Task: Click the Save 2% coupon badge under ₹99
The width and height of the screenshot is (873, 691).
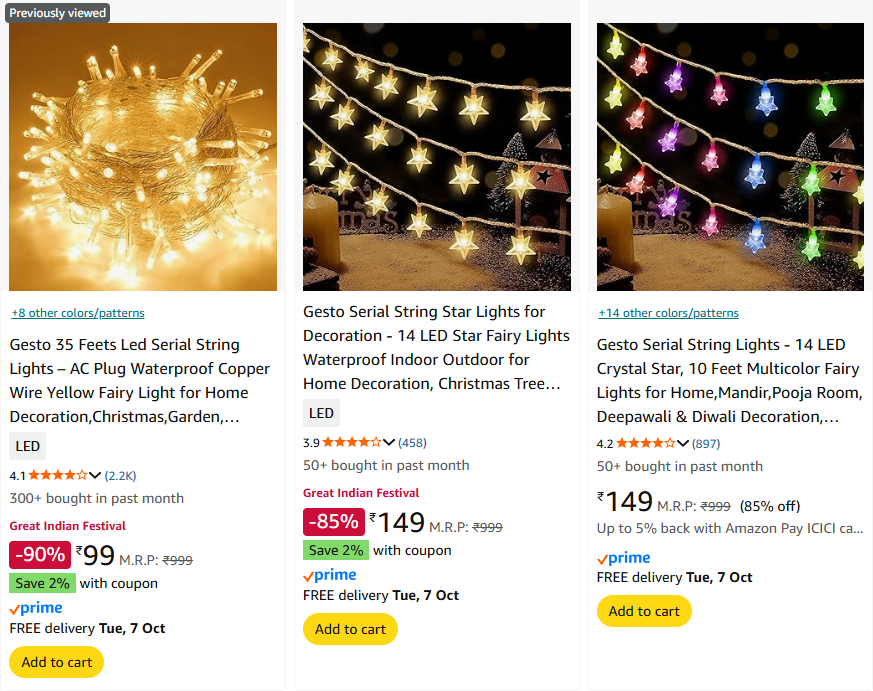Action: pos(42,583)
